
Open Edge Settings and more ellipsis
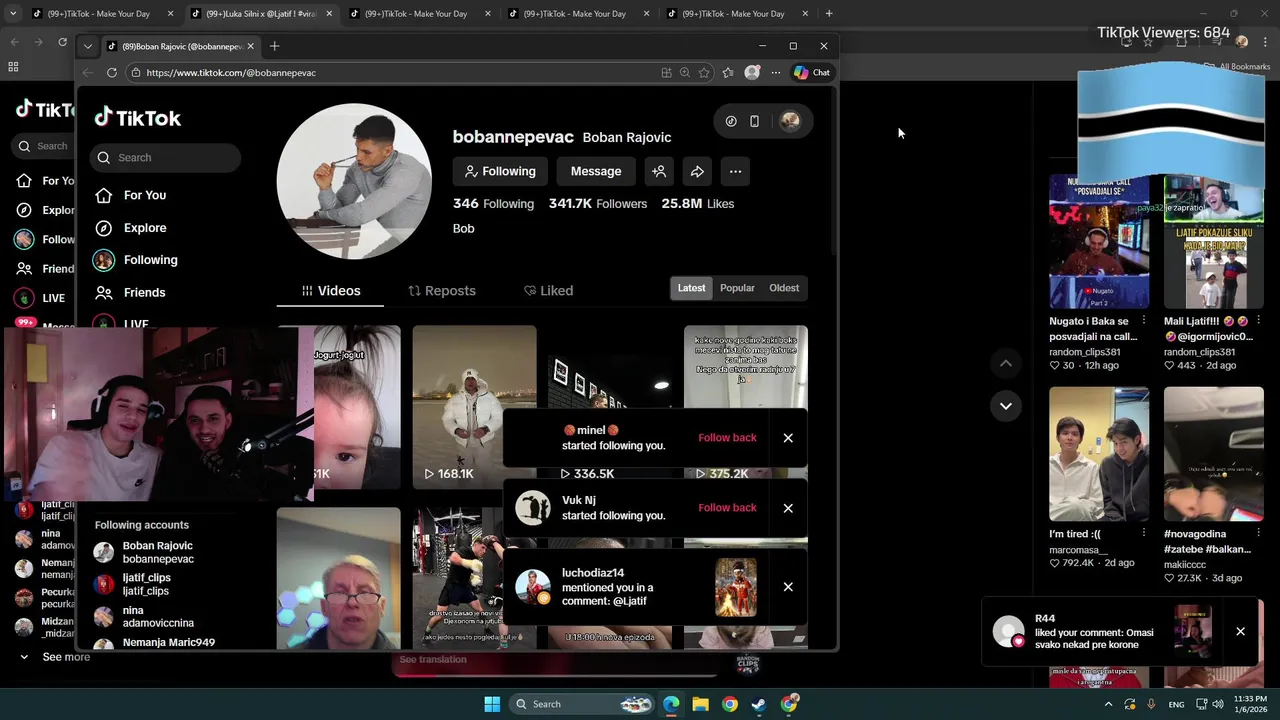[x=775, y=73]
